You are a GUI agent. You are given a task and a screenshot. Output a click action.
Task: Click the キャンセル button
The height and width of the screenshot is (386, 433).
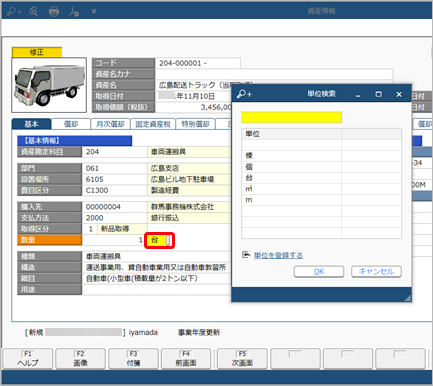pyautogui.click(x=376, y=271)
